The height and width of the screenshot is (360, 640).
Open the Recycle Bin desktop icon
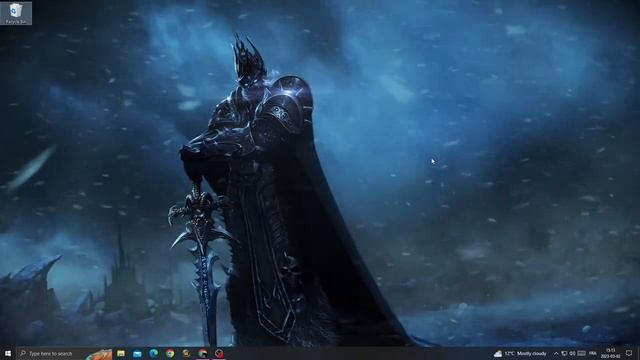[16, 13]
